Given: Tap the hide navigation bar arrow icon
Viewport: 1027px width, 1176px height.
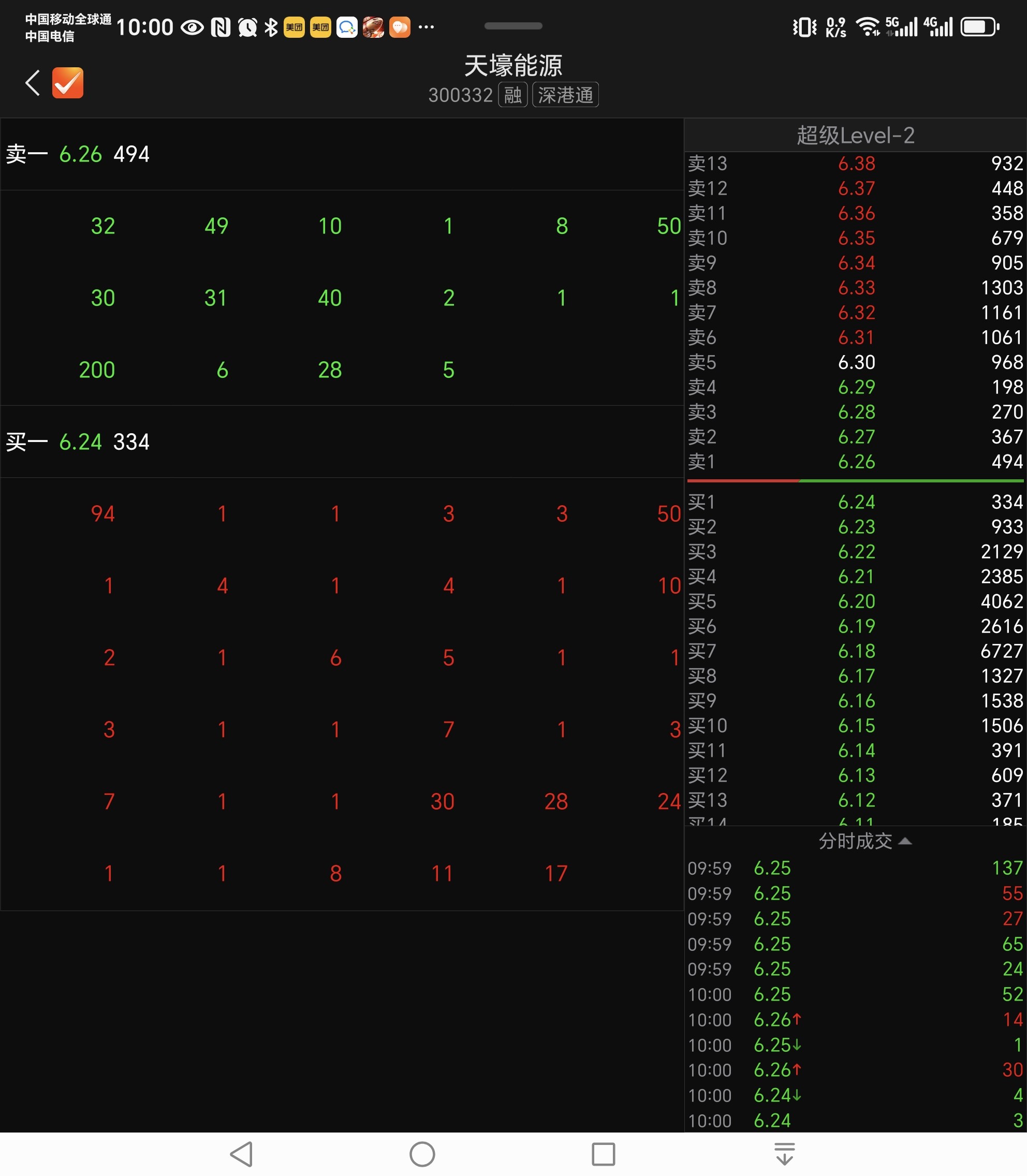Looking at the screenshot, I should click(784, 1154).
